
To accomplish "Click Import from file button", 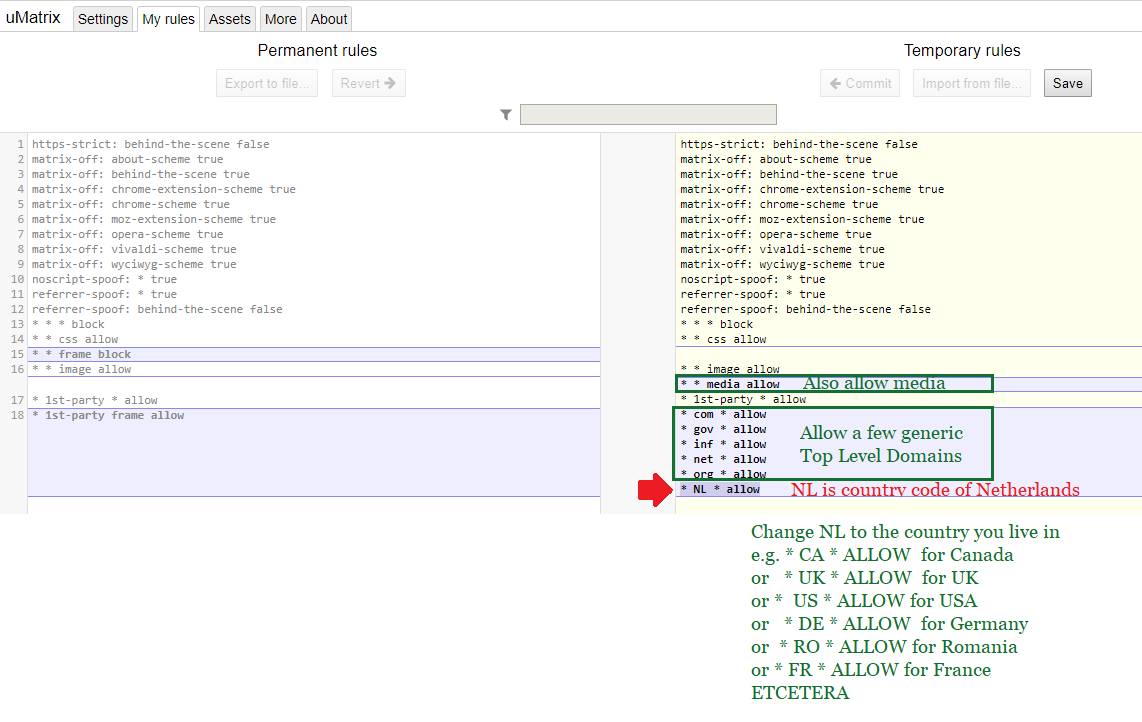I will [x=971, y=83].
